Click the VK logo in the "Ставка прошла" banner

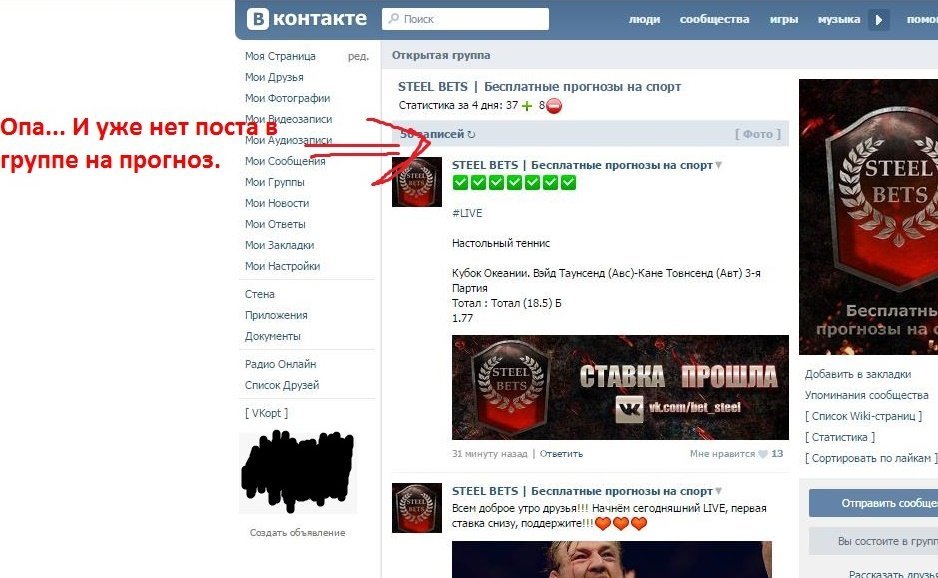click(x=629, y=409)
